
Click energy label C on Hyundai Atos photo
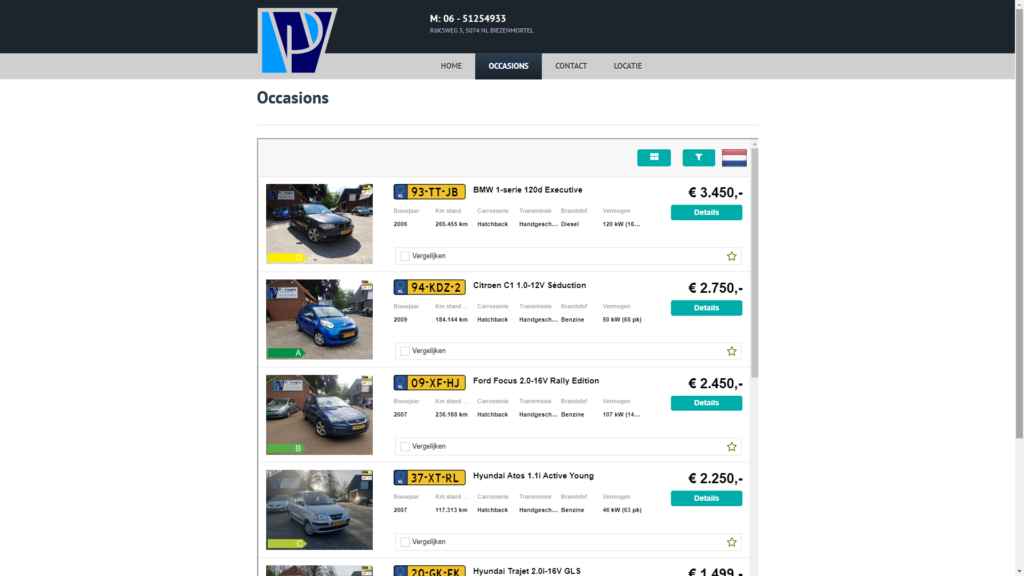point(286,543)
